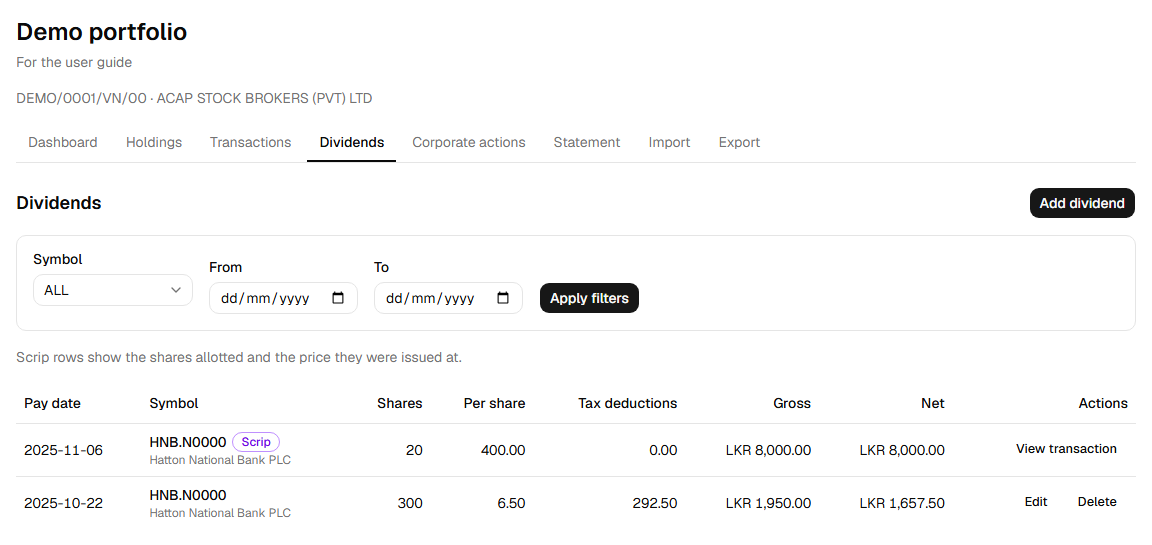View transaction for the scrip dividend
Image resolution: width=1152 pixels, height=545 pixels.
coord(1066,449)
